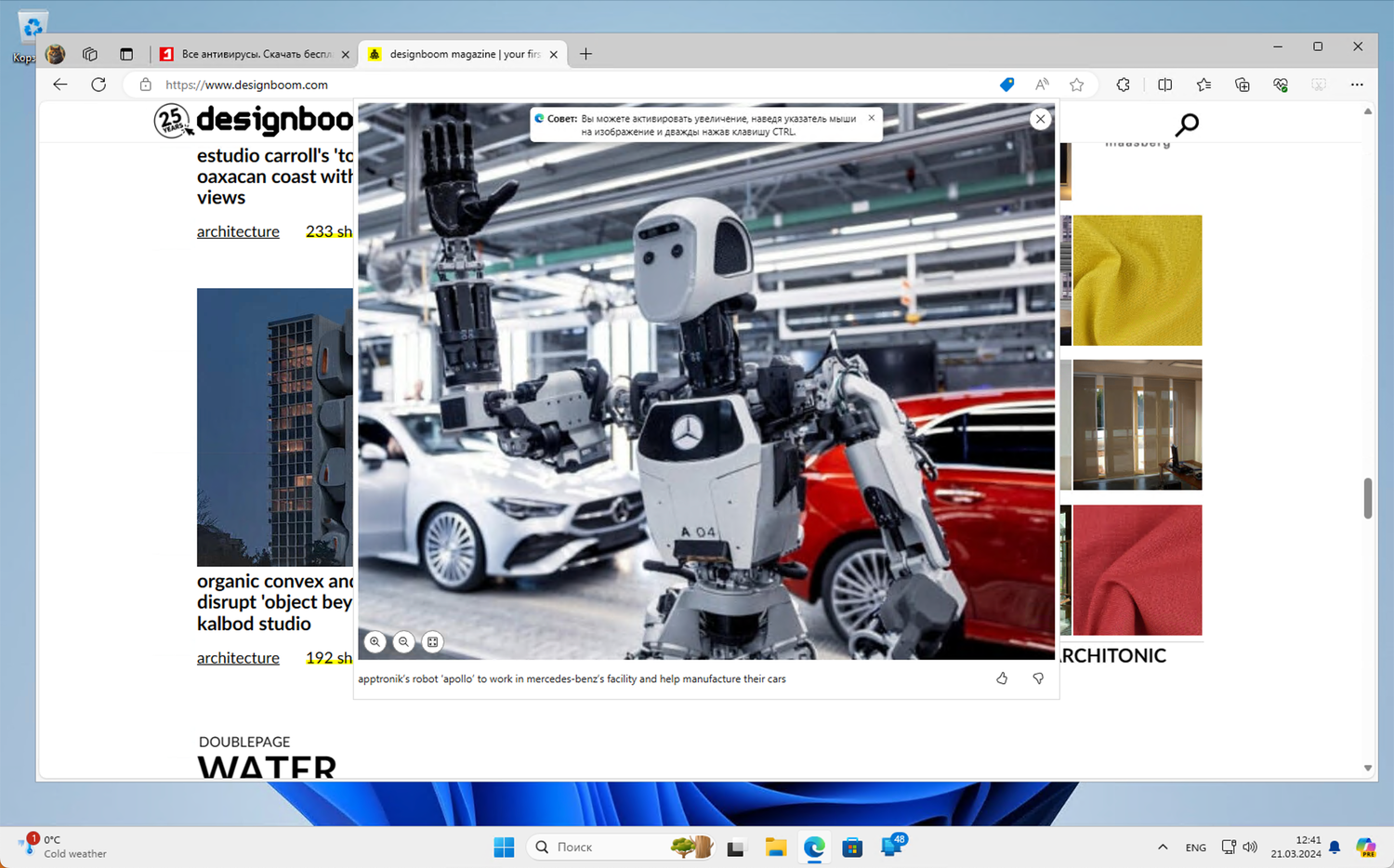Open the first 'architecture' category link
This screenshot has width=1394, height=868.
[x=238, y=231]
